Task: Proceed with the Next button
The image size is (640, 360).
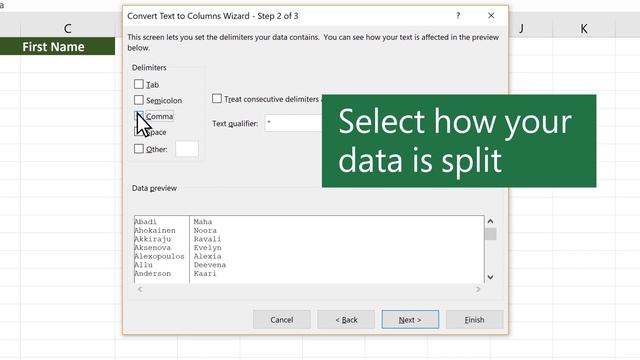Action: 410,320
